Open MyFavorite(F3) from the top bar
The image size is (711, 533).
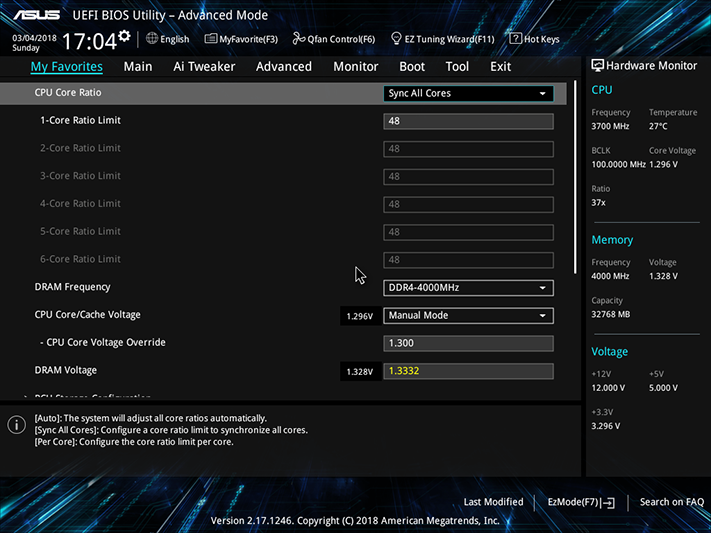pos(241,39)
